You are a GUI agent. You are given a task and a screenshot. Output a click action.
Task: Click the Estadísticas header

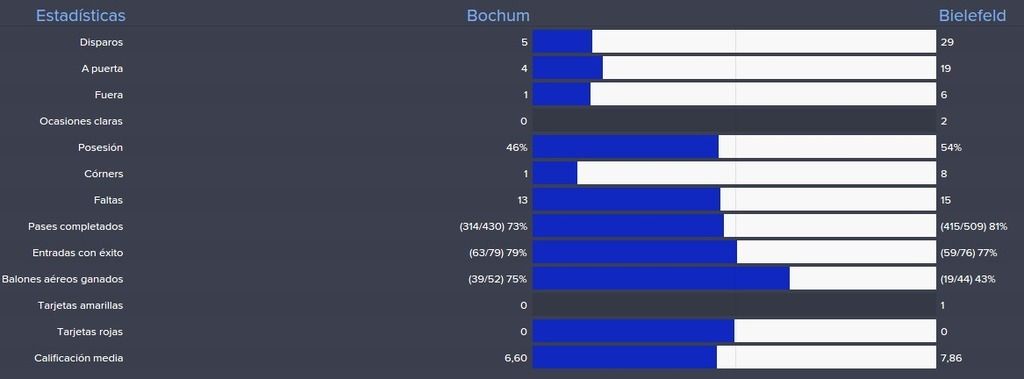(x=80, y=16)
